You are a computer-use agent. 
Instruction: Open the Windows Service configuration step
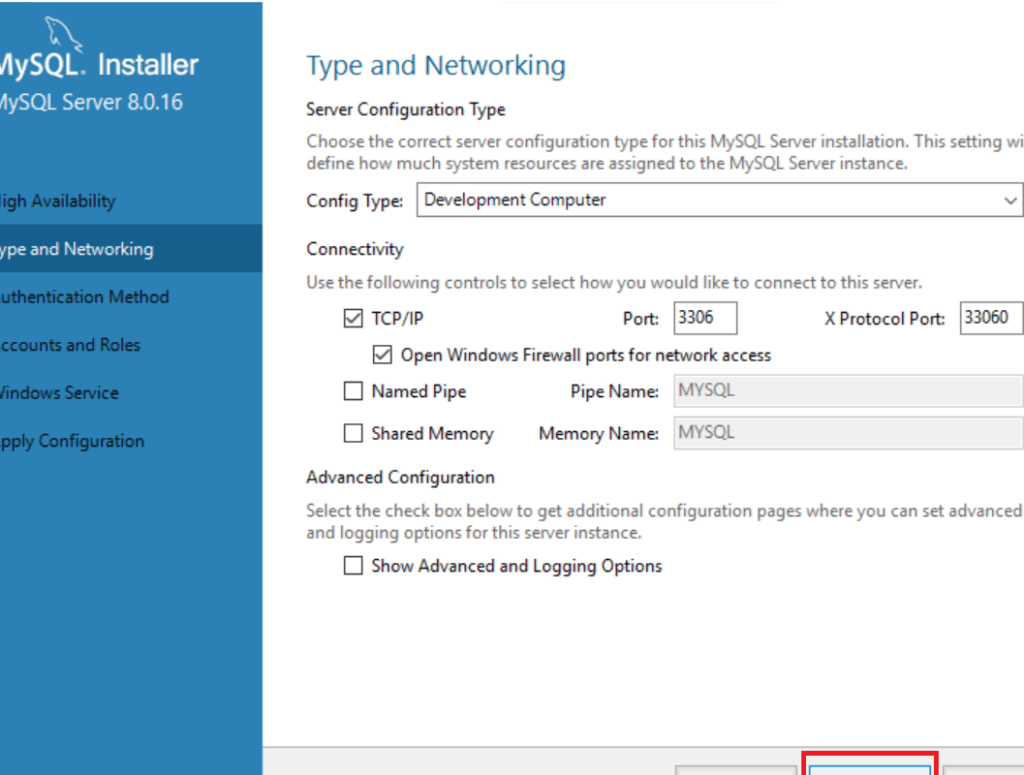60,392
